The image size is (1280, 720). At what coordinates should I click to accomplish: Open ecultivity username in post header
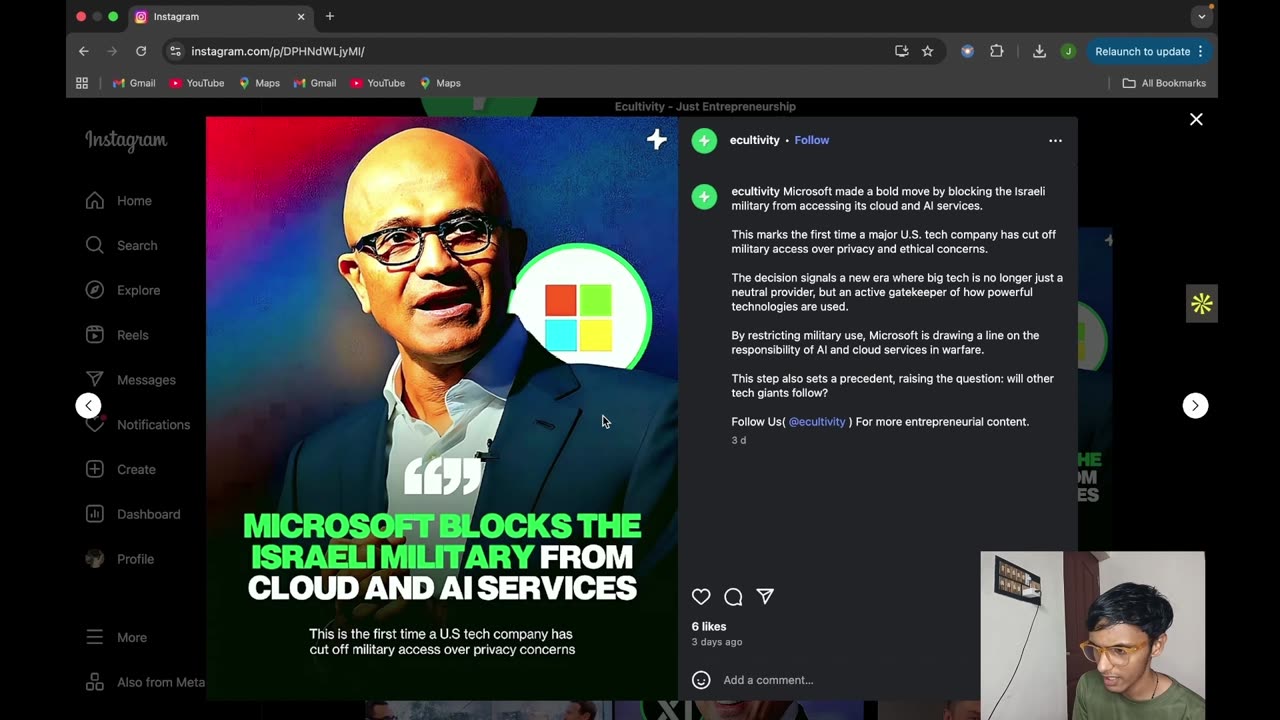pyautogui.click(x=754, y=141)
